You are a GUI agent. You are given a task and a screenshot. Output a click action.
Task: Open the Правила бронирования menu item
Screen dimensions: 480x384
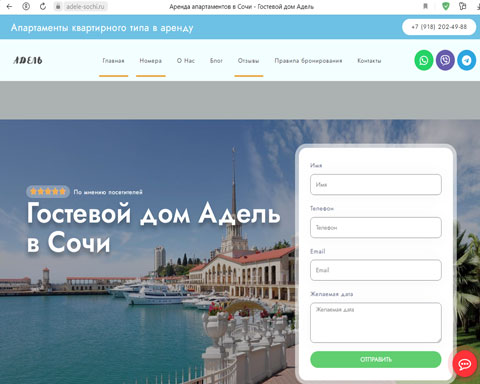coord(308,61)
